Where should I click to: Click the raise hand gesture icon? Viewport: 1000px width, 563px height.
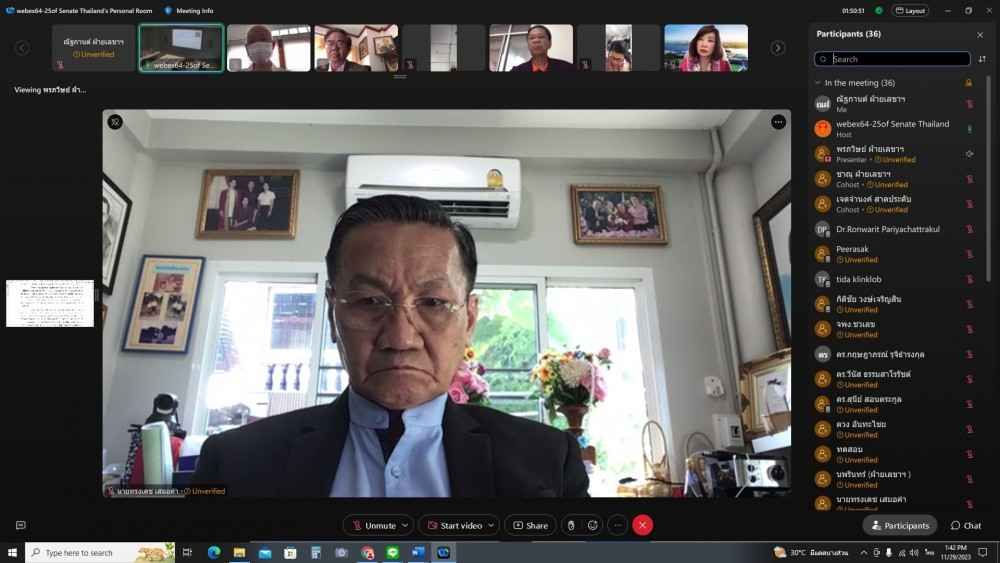pyautogui.click(x=570, y=525)
